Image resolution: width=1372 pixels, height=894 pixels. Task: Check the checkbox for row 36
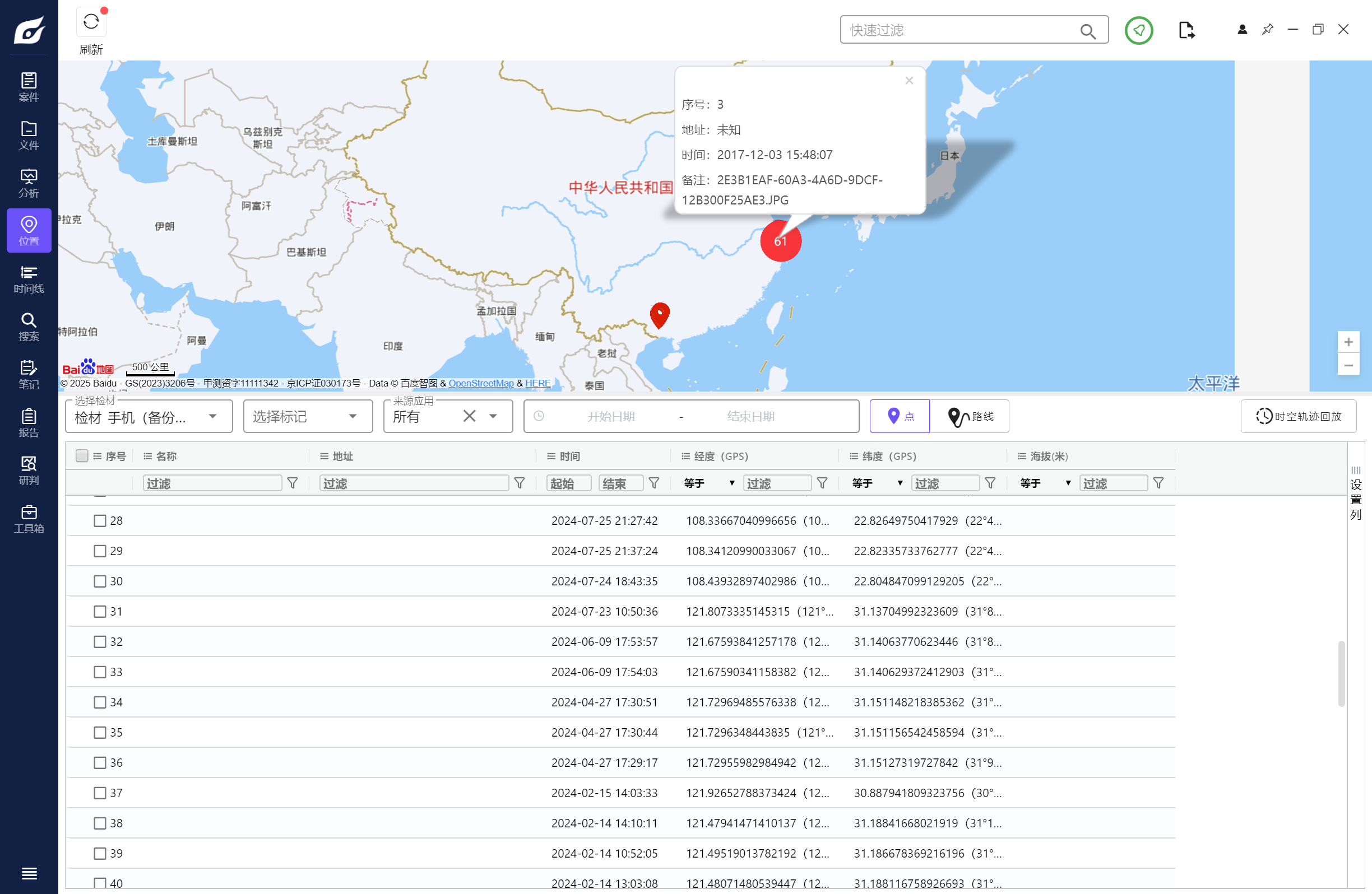(100, 763)
